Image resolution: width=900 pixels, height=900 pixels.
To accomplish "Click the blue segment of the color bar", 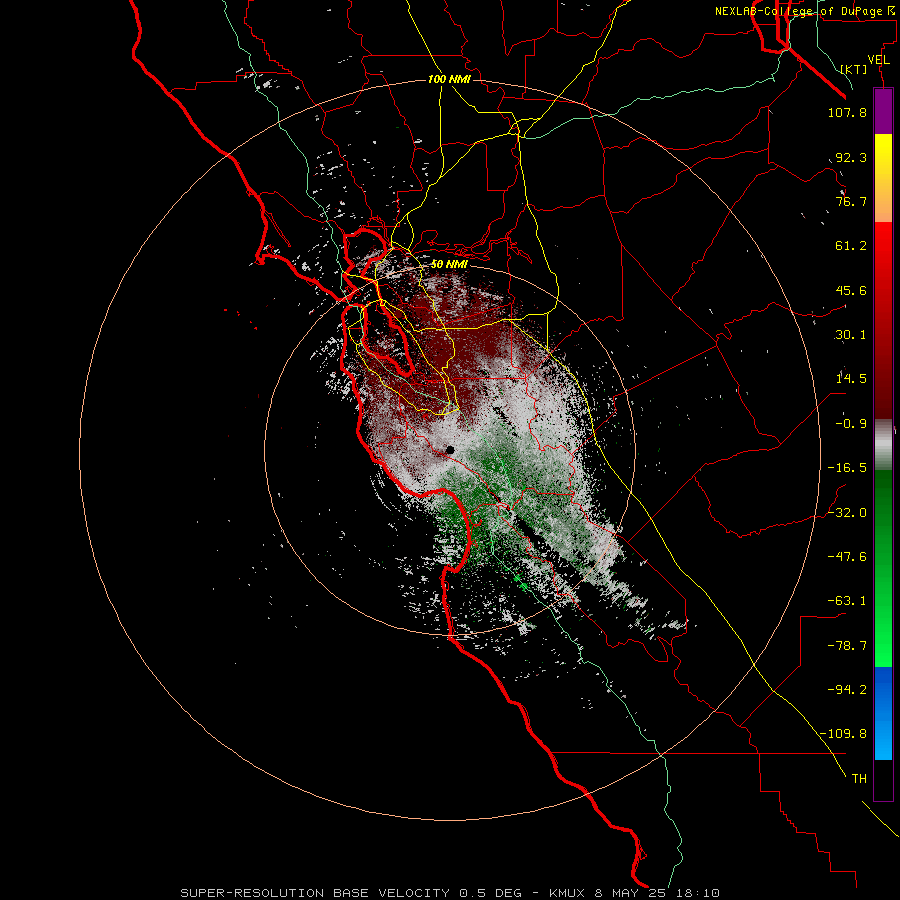I will (x=883, y=713).
